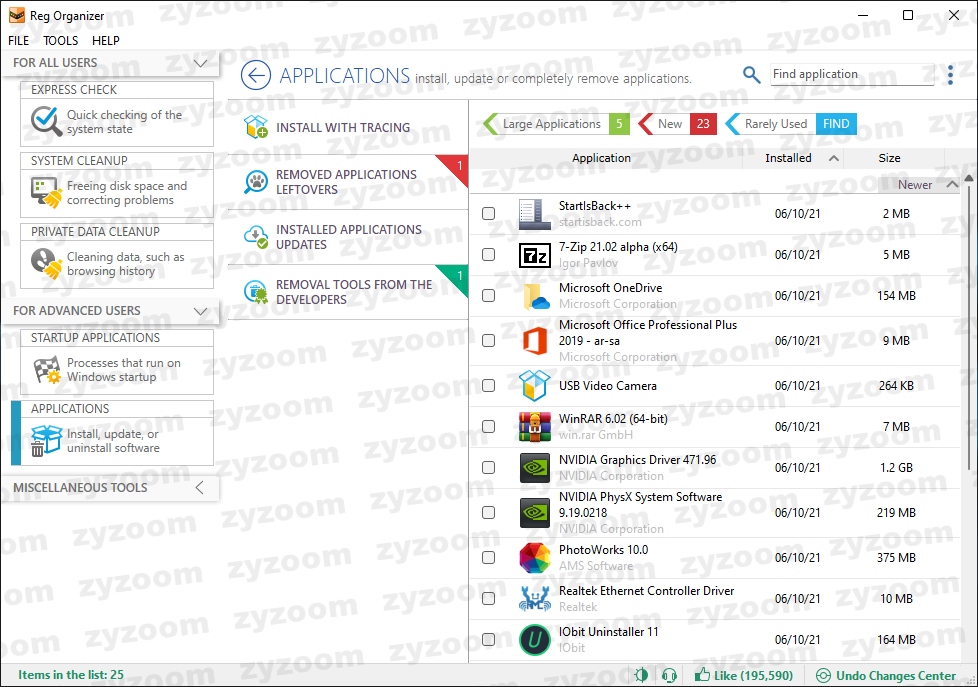Click the NVIDIA Graphics Driver icon
Viewport: 978px width, 687px height.
pyautogui.click(x=535, y=468)
